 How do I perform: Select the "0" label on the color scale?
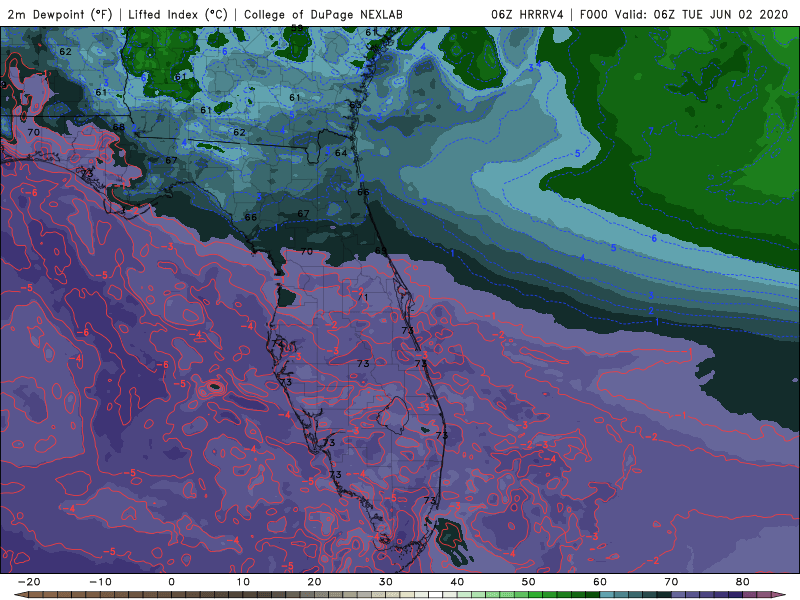(x=171, y=582)
